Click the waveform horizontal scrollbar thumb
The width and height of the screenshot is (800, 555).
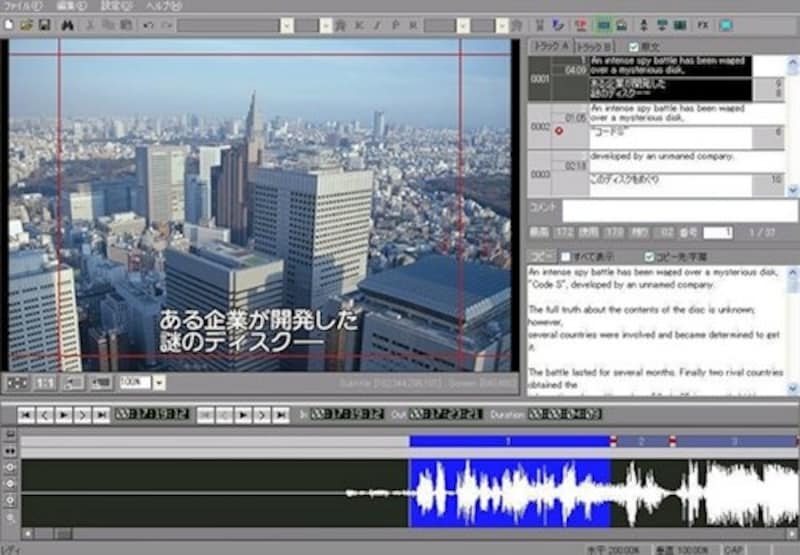[64, 534]
